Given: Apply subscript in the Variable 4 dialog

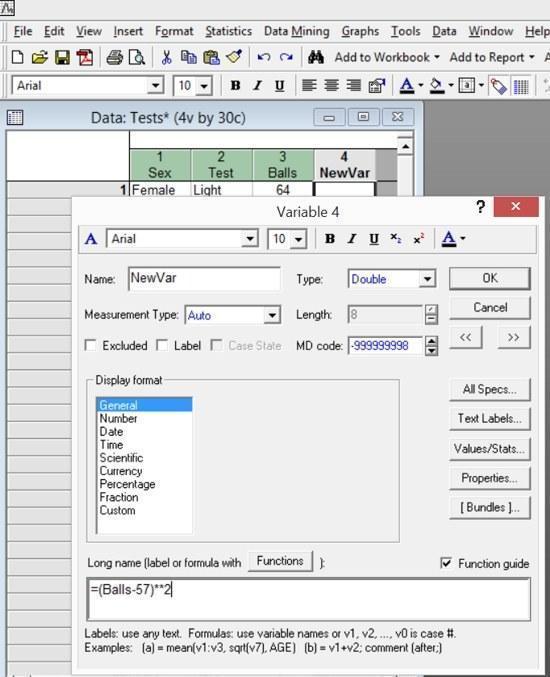Looking at the screenshot, I should [x=395, y=238].
